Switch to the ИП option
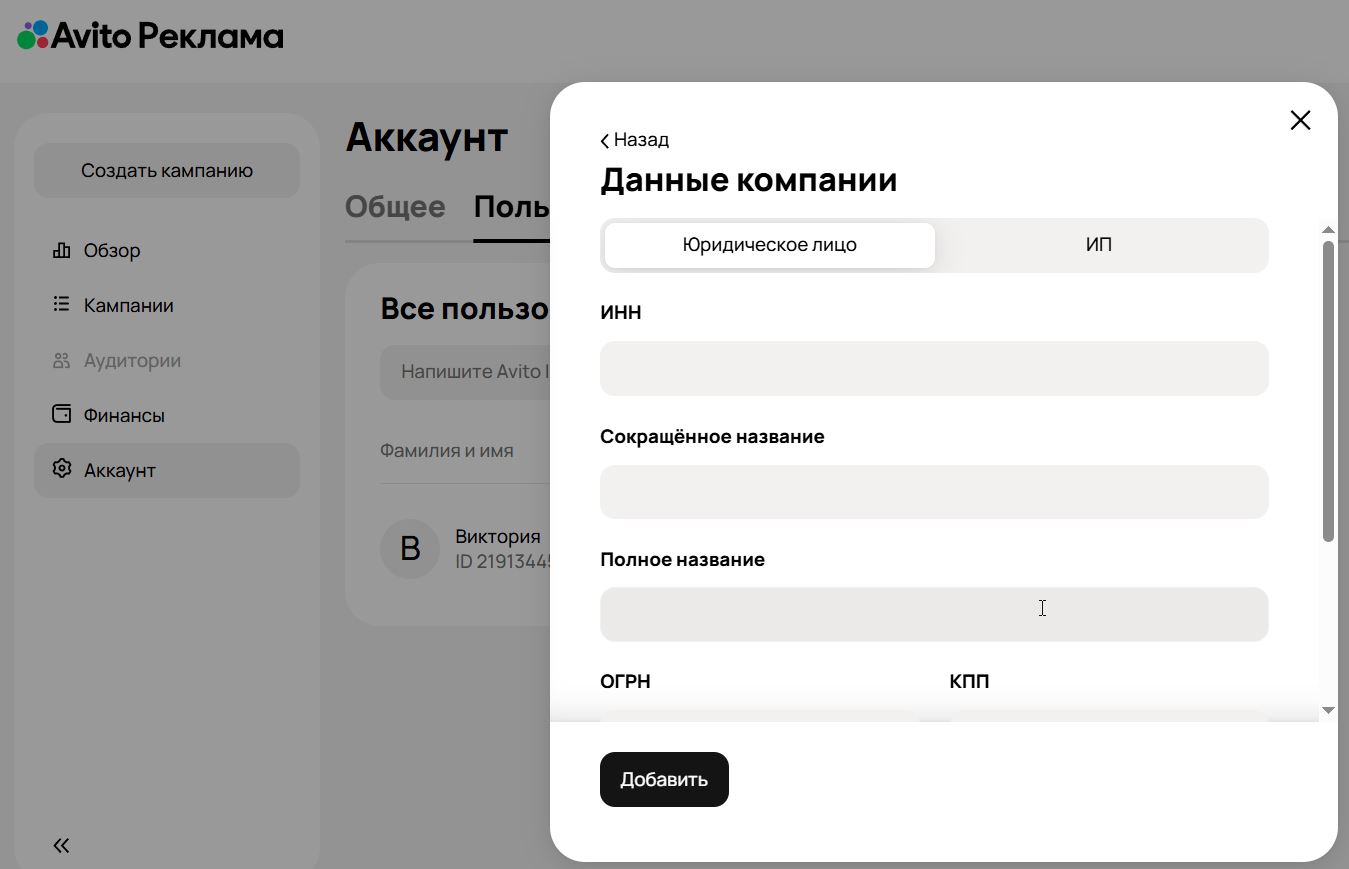The height and width of the screenshot is (869, 1349). 1099,245
